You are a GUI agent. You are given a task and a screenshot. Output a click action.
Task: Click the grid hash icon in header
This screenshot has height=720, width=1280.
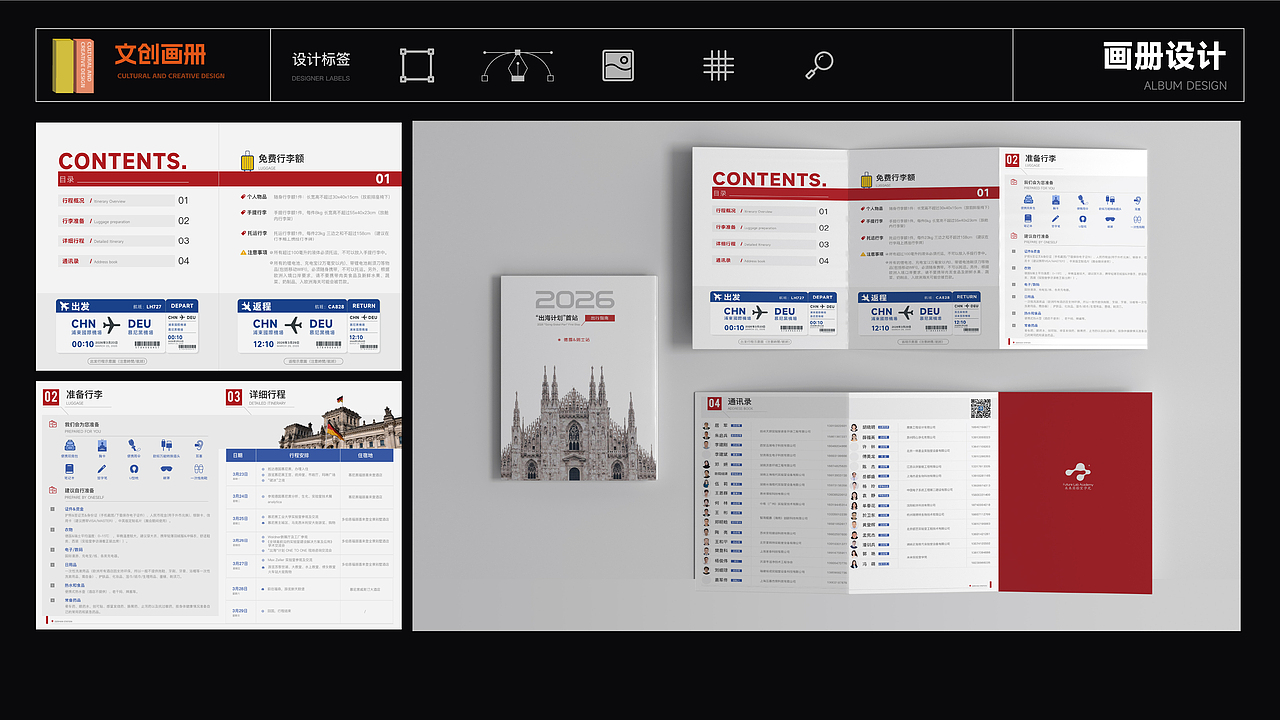718,65
